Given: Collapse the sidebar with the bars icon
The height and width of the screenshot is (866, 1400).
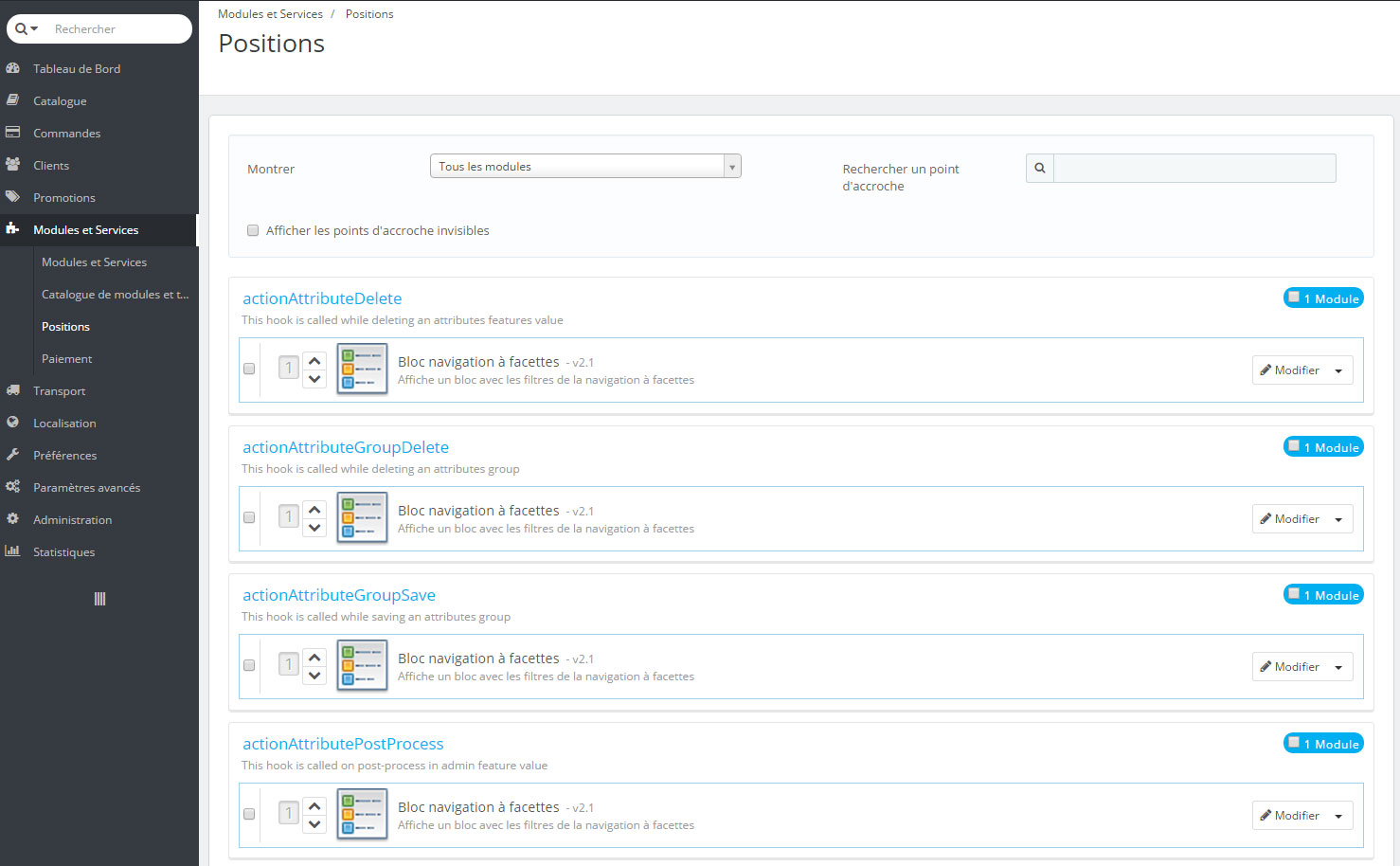Looking at the screenshot, I should click(x=99, y=599).
